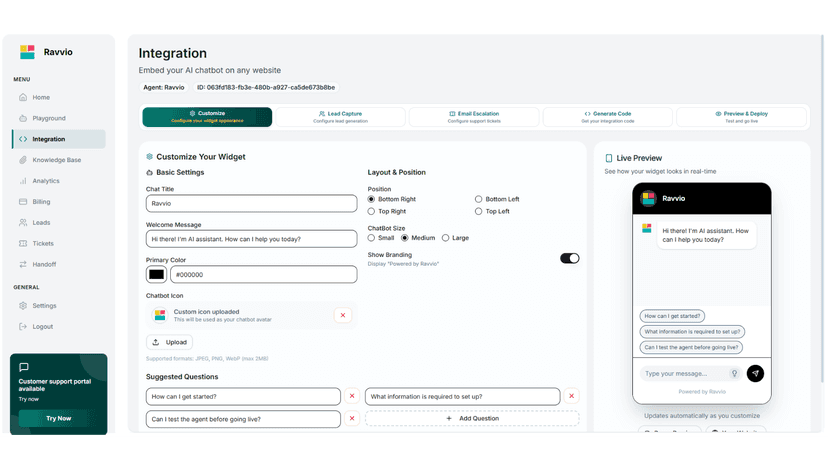Edit the 'How can I get started?' question field
This screenshot has height=466, width=828.
tap(243, 396)
